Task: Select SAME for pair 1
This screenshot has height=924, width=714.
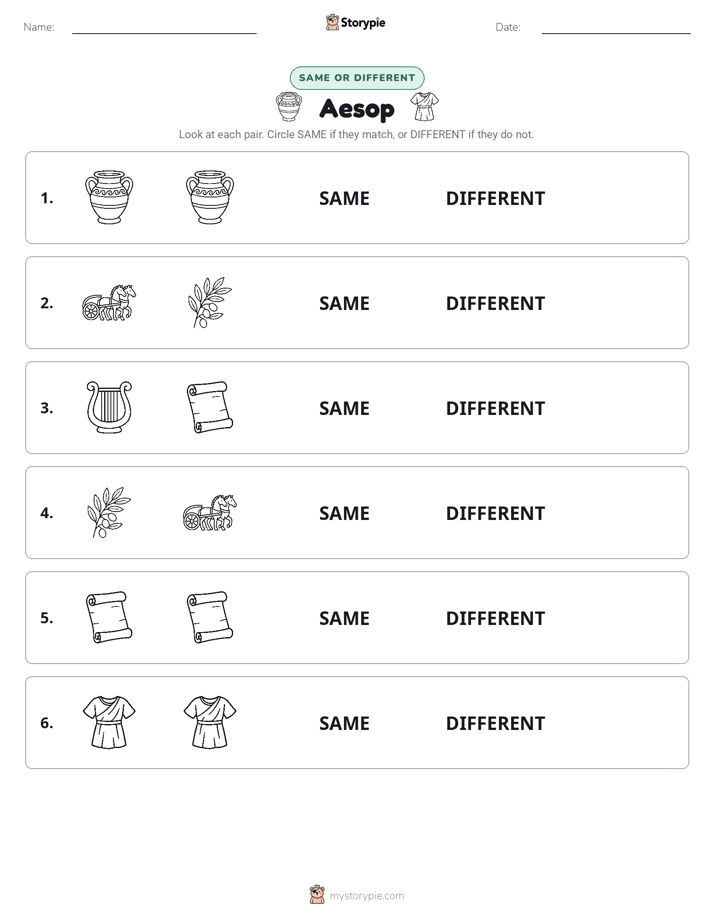Action: tap(344, 199)
